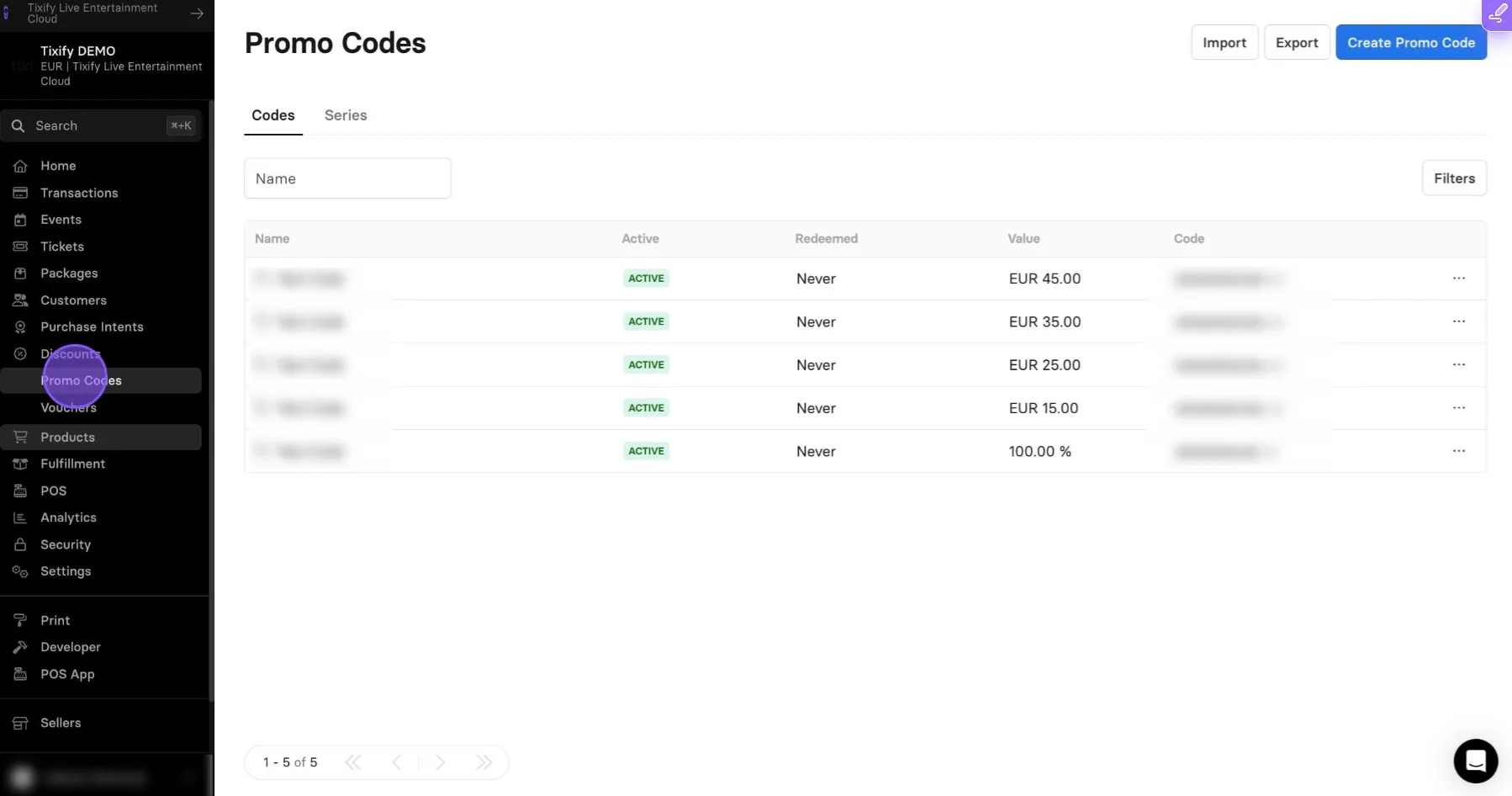Screen dimensions: 1512x796
Task: Switch to the Series tab
Action: point(346,115)
